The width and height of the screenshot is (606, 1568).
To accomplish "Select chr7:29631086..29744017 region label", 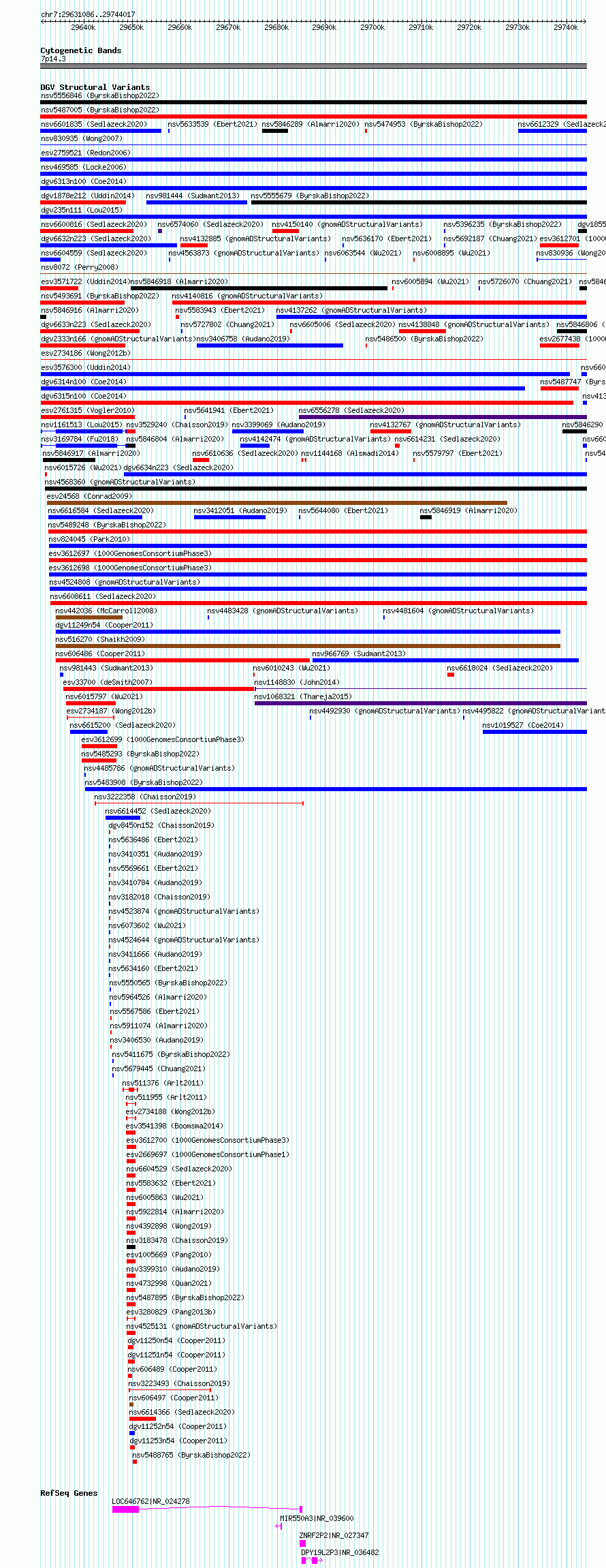I will [x=88, y=14].
